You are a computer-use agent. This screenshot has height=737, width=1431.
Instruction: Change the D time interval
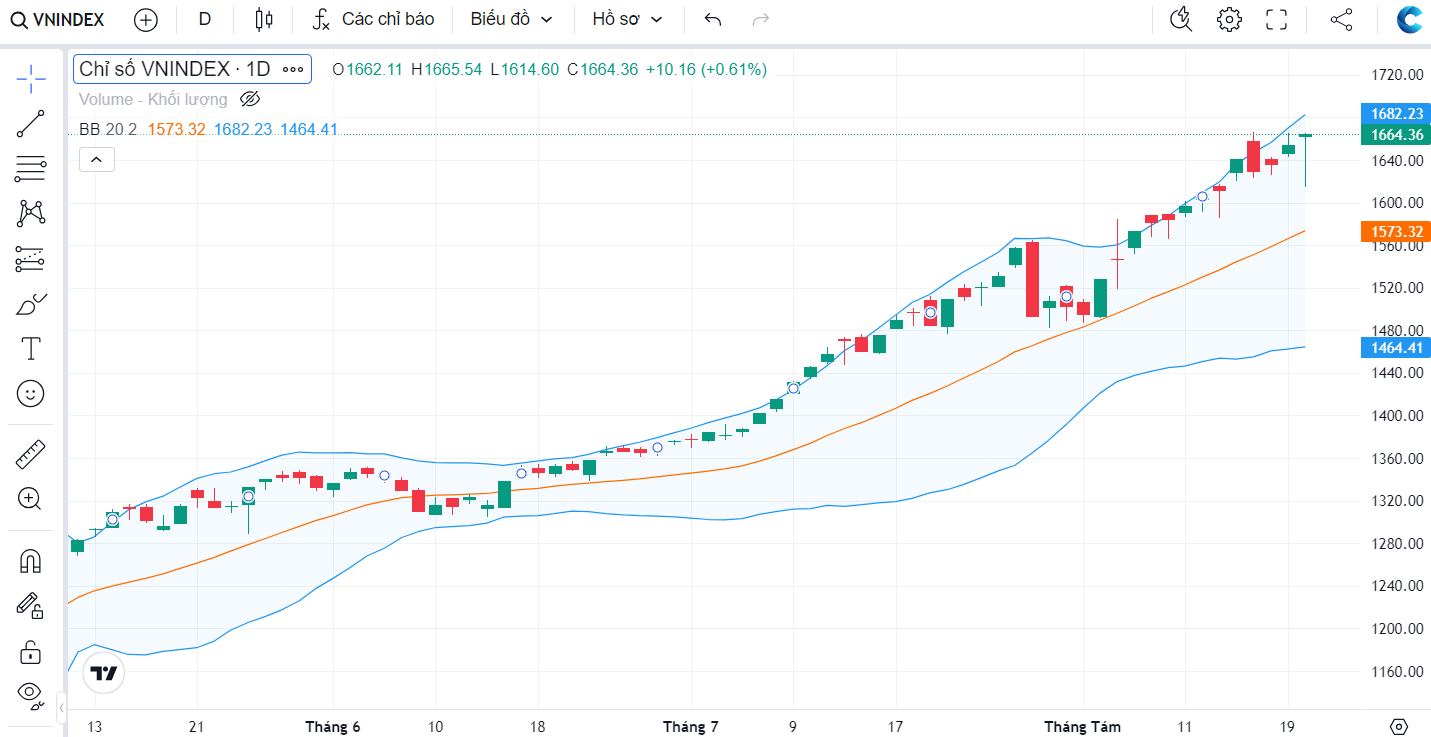click(x=205, y=19)
